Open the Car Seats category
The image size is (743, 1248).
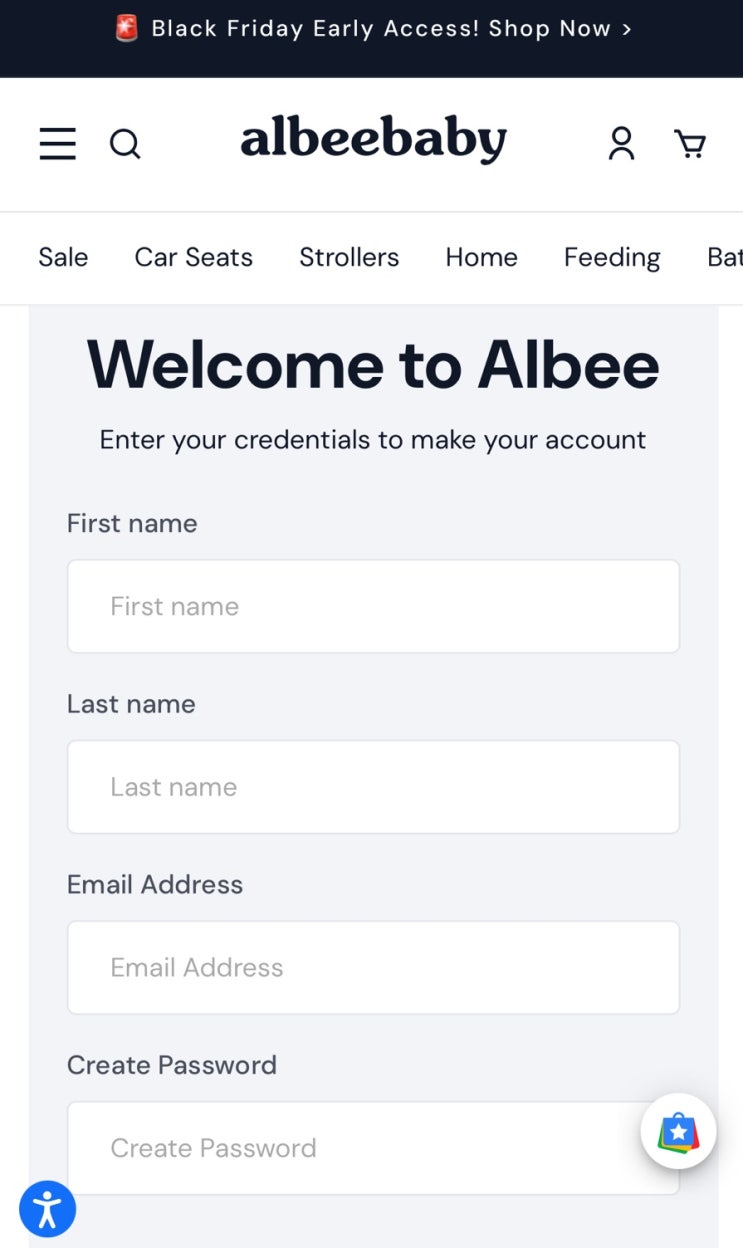click(x=193, y=258)
